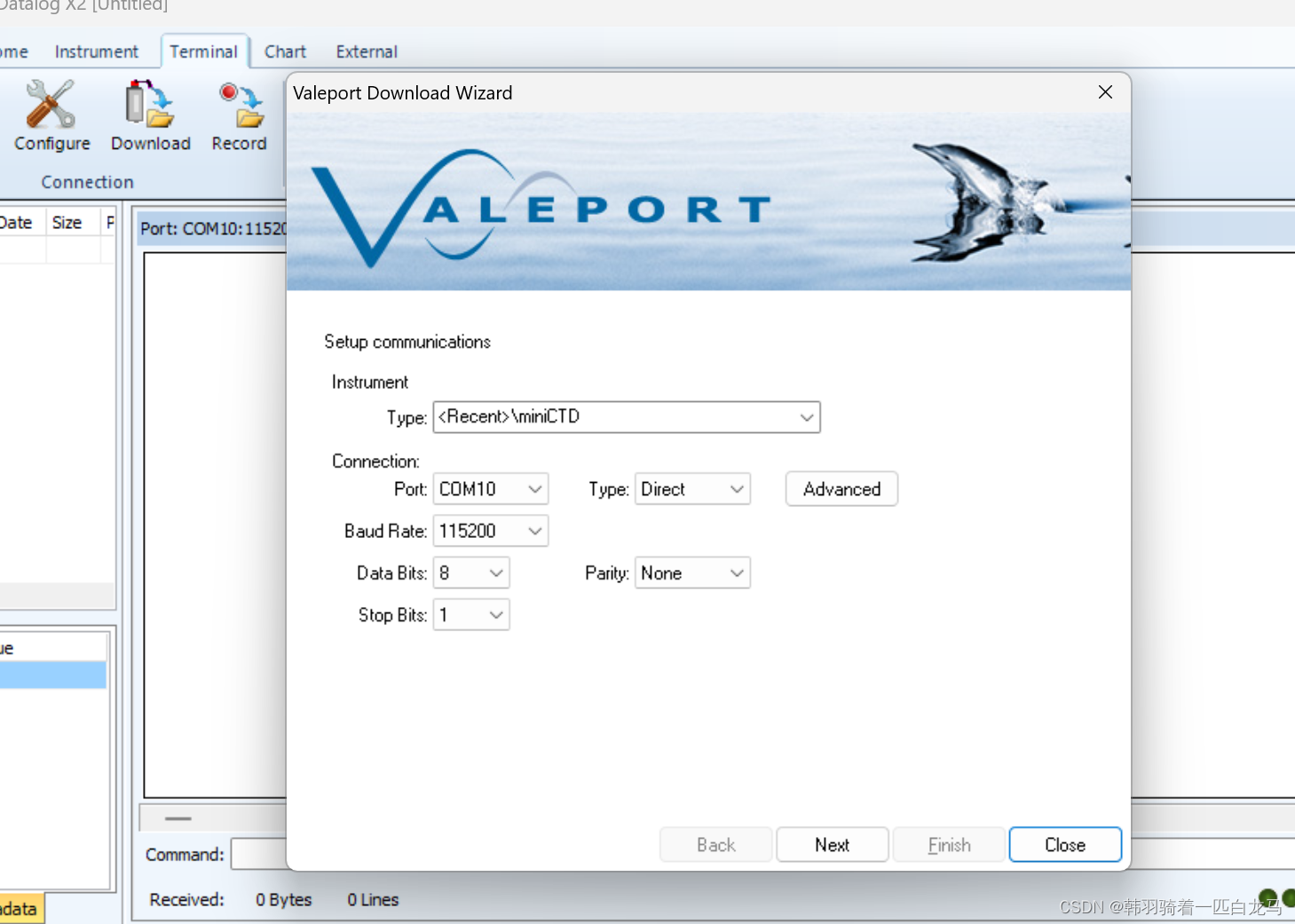Go to the External ribbon tab
The height and width of the screenshot is (924, 1295).
pyautogui.click(x=366, y=51)
